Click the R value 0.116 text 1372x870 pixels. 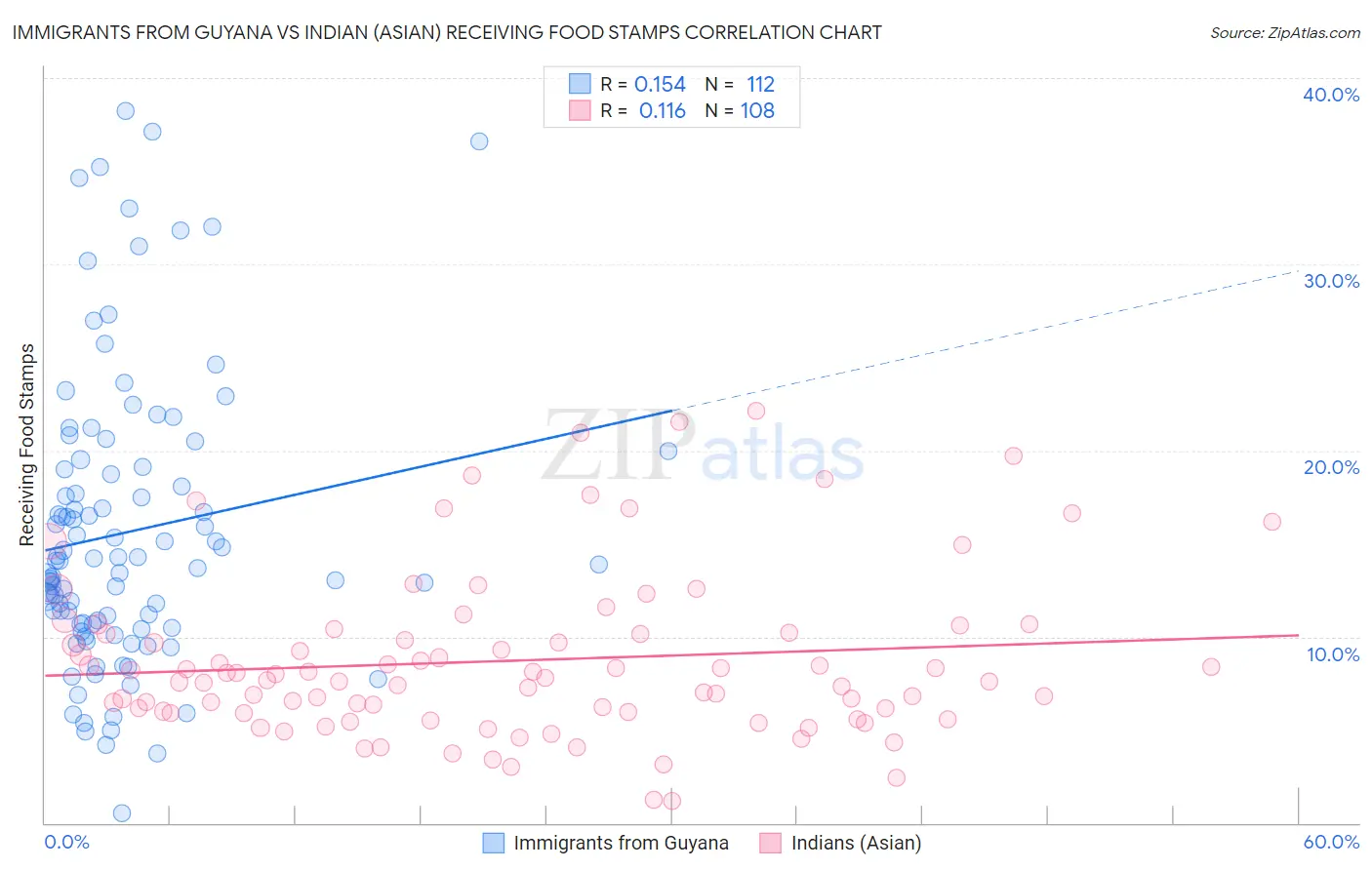(x=663, y=110)
